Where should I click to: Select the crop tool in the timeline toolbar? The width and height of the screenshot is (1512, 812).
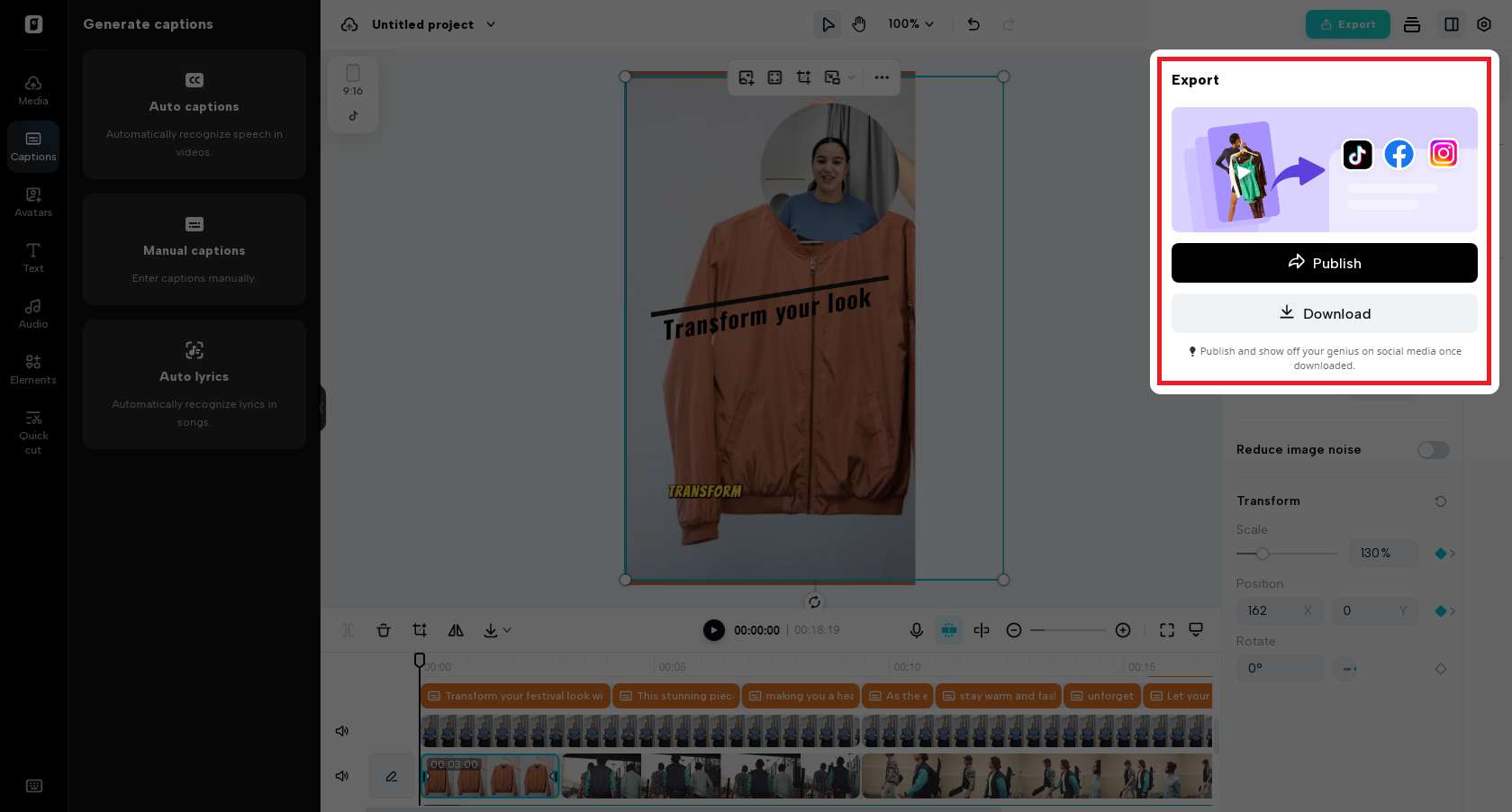420,630
